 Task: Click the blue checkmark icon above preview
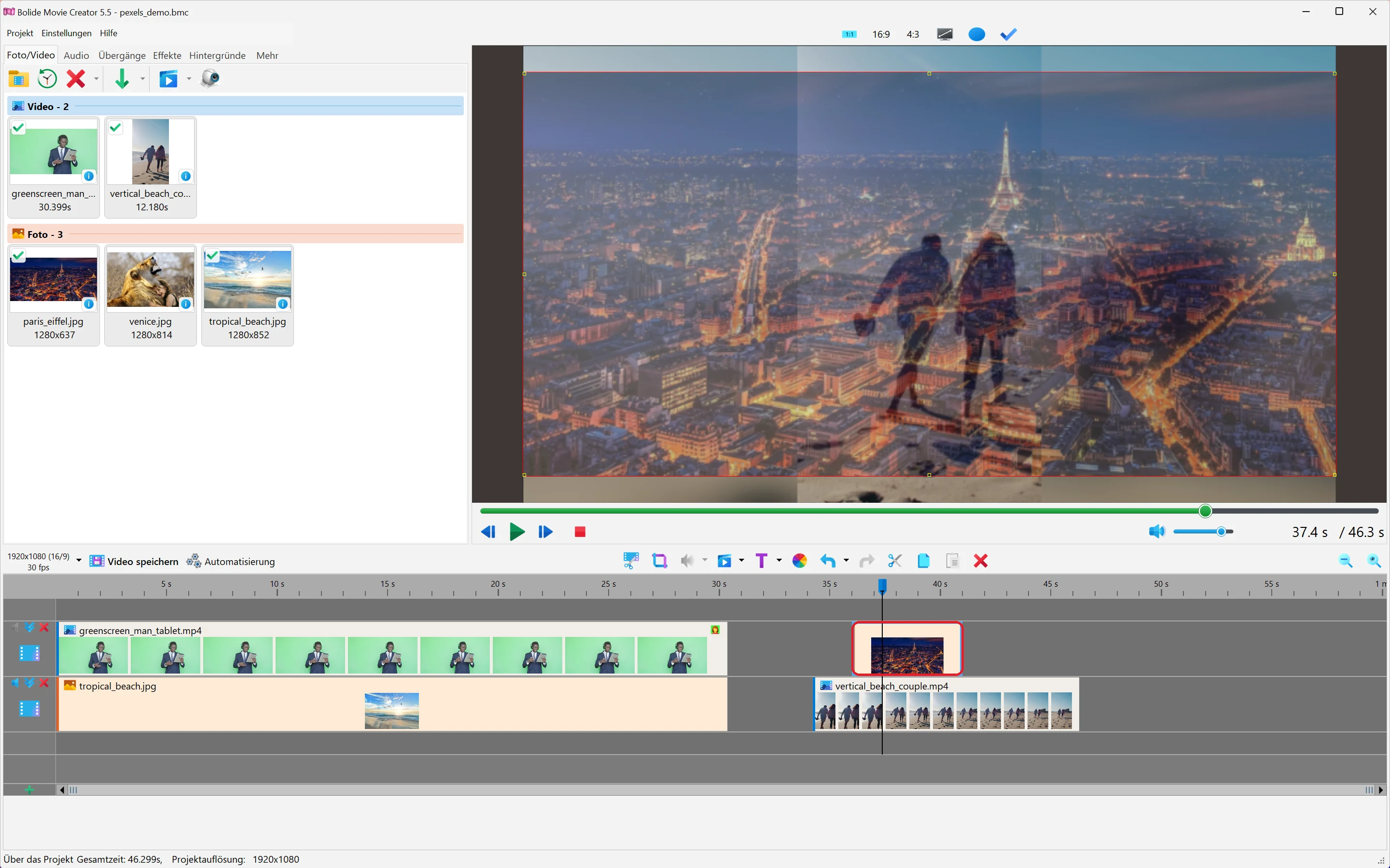coord(1009,34)
